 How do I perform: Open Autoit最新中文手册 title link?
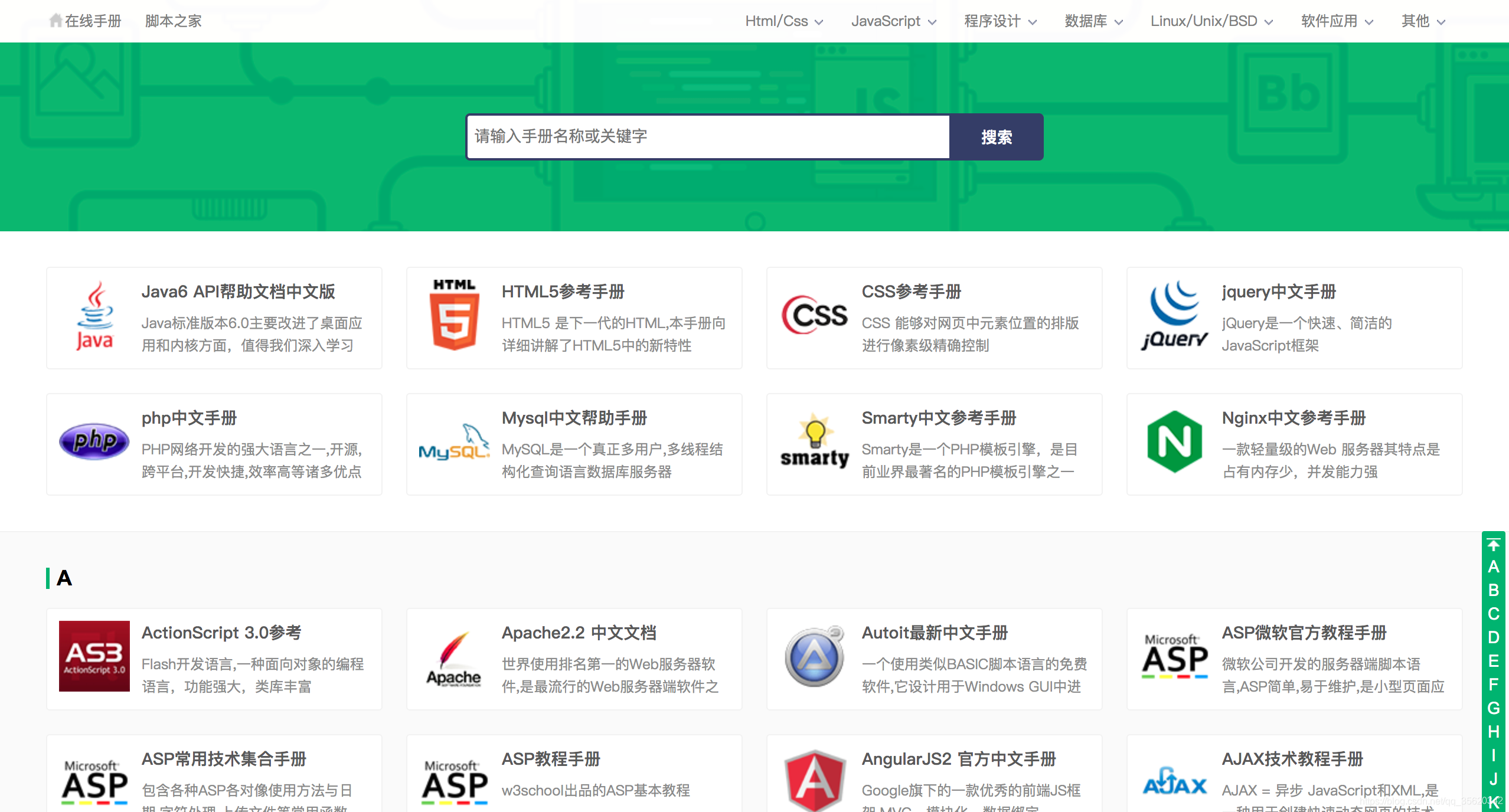tap(935, 633)
